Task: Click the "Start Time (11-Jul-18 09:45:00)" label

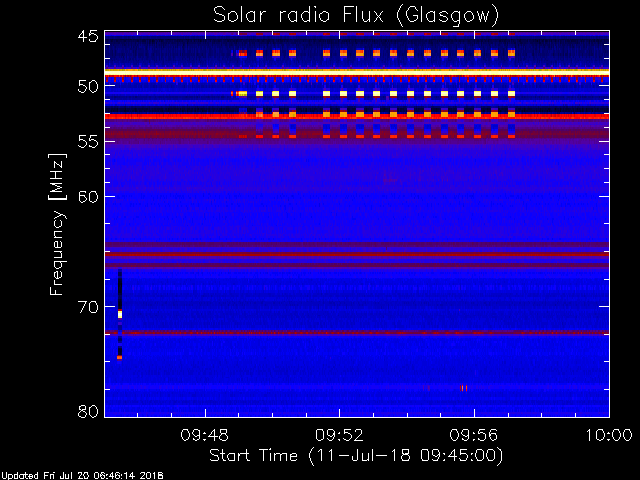Action: pyautogui.click(x=356, y=455)
